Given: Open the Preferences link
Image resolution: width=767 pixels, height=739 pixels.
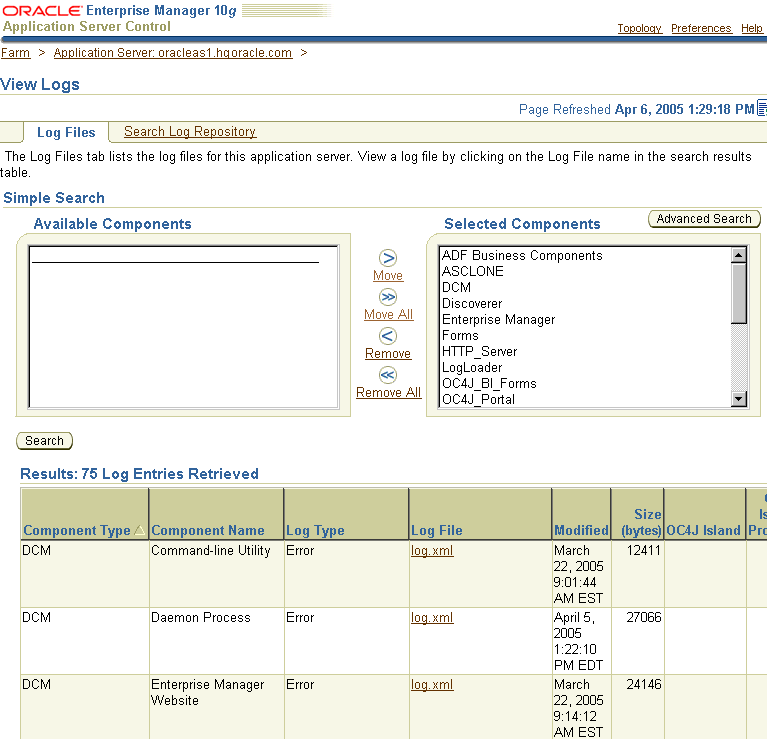Looking at the screenshot, I should pyautogui.click(x=701, y=28).
